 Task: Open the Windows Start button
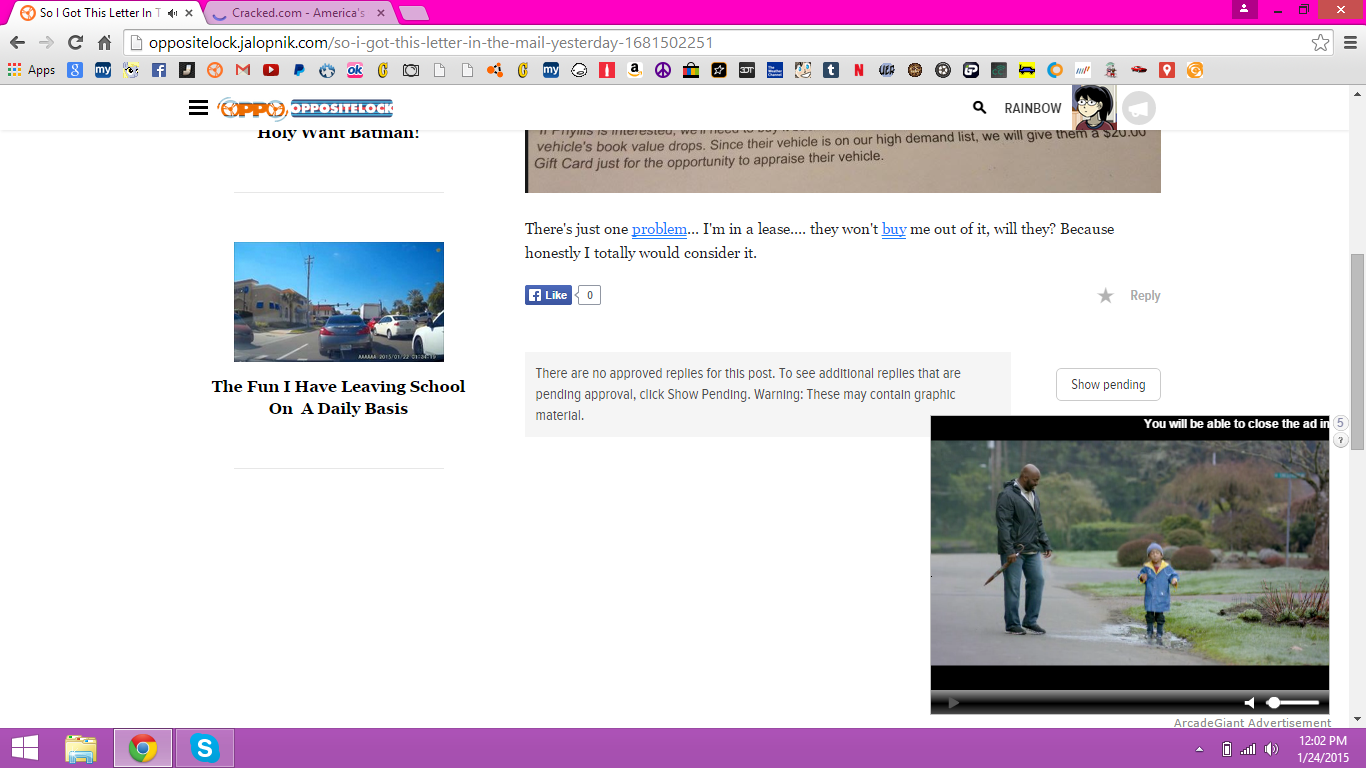[x=24, y=748]
